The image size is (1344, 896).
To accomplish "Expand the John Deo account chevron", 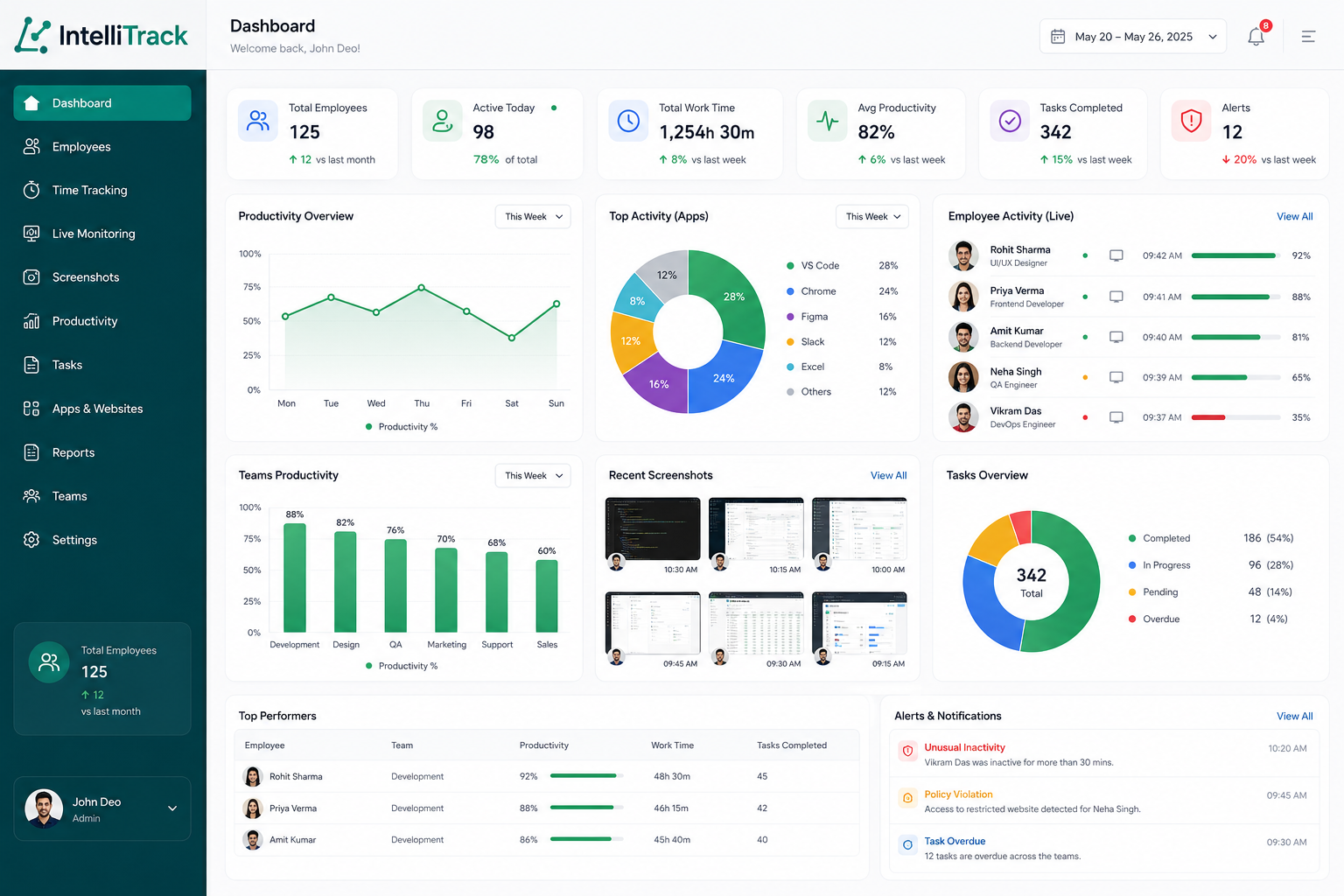I will [172, 808].
